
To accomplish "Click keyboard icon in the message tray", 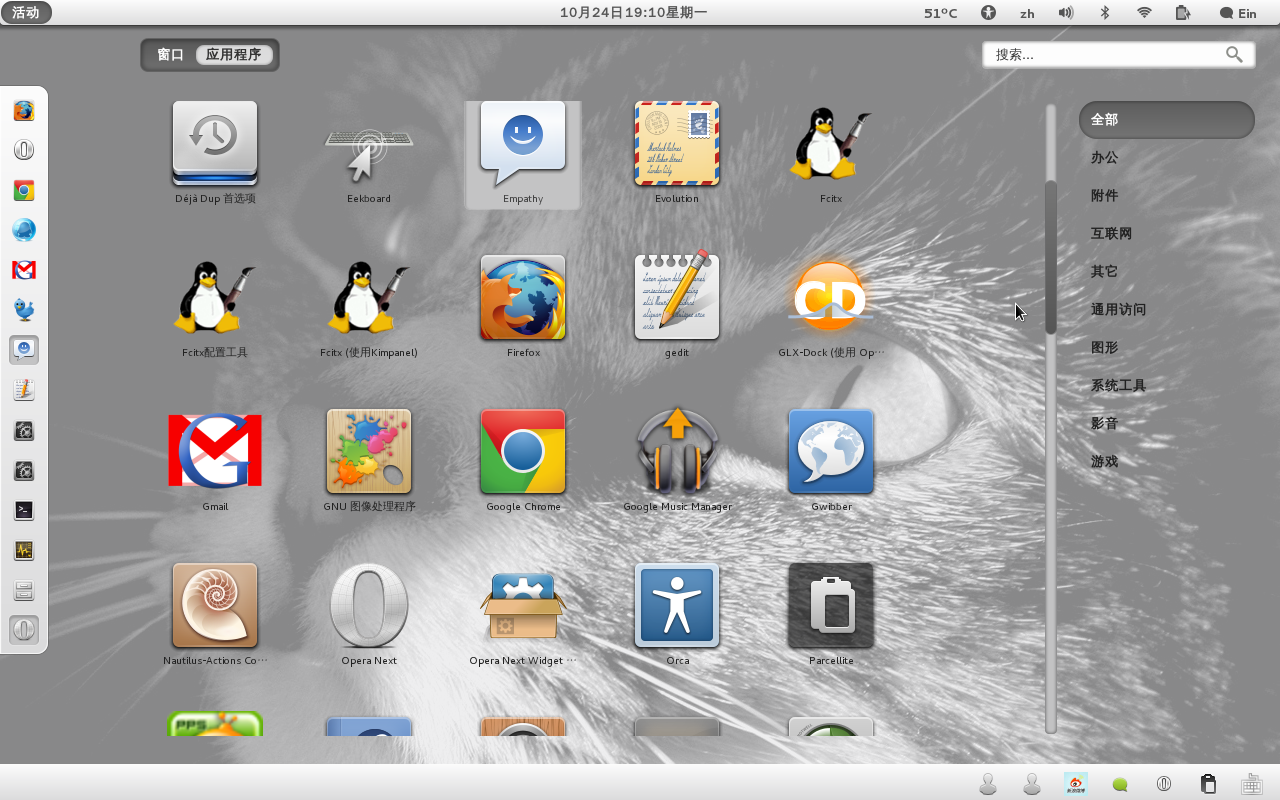I will [x=1252, y=784].
